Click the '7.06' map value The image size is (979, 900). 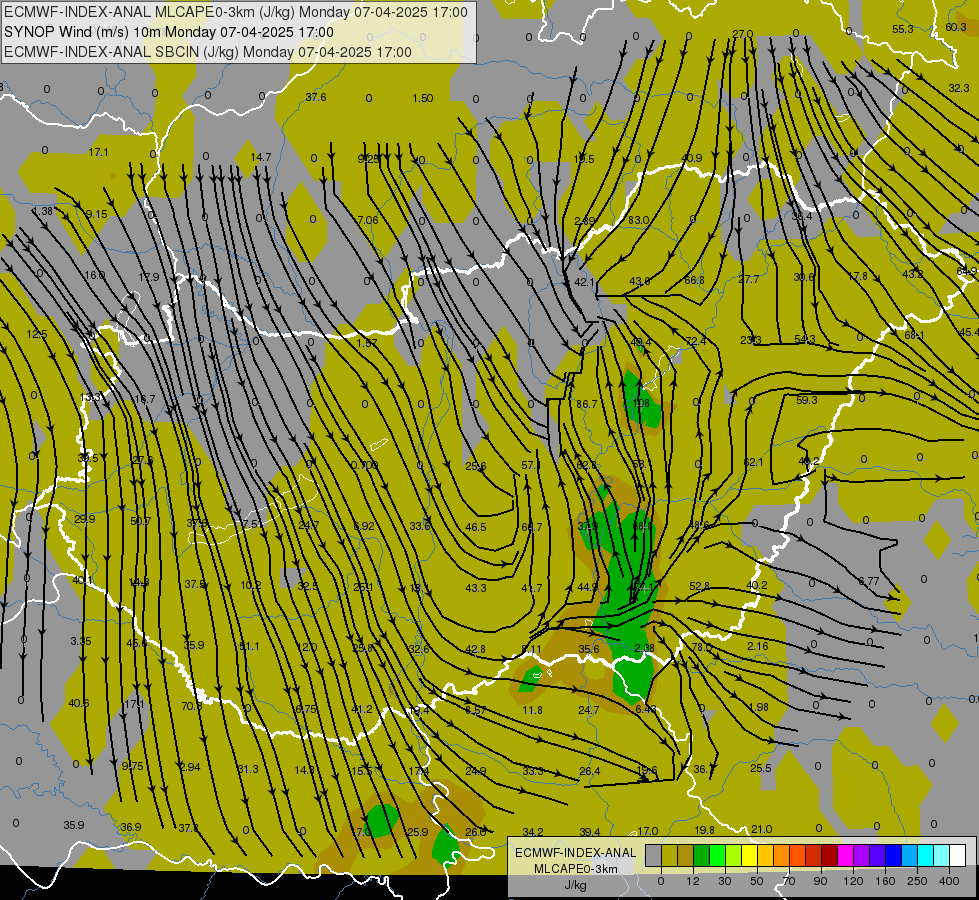(368, 220)
